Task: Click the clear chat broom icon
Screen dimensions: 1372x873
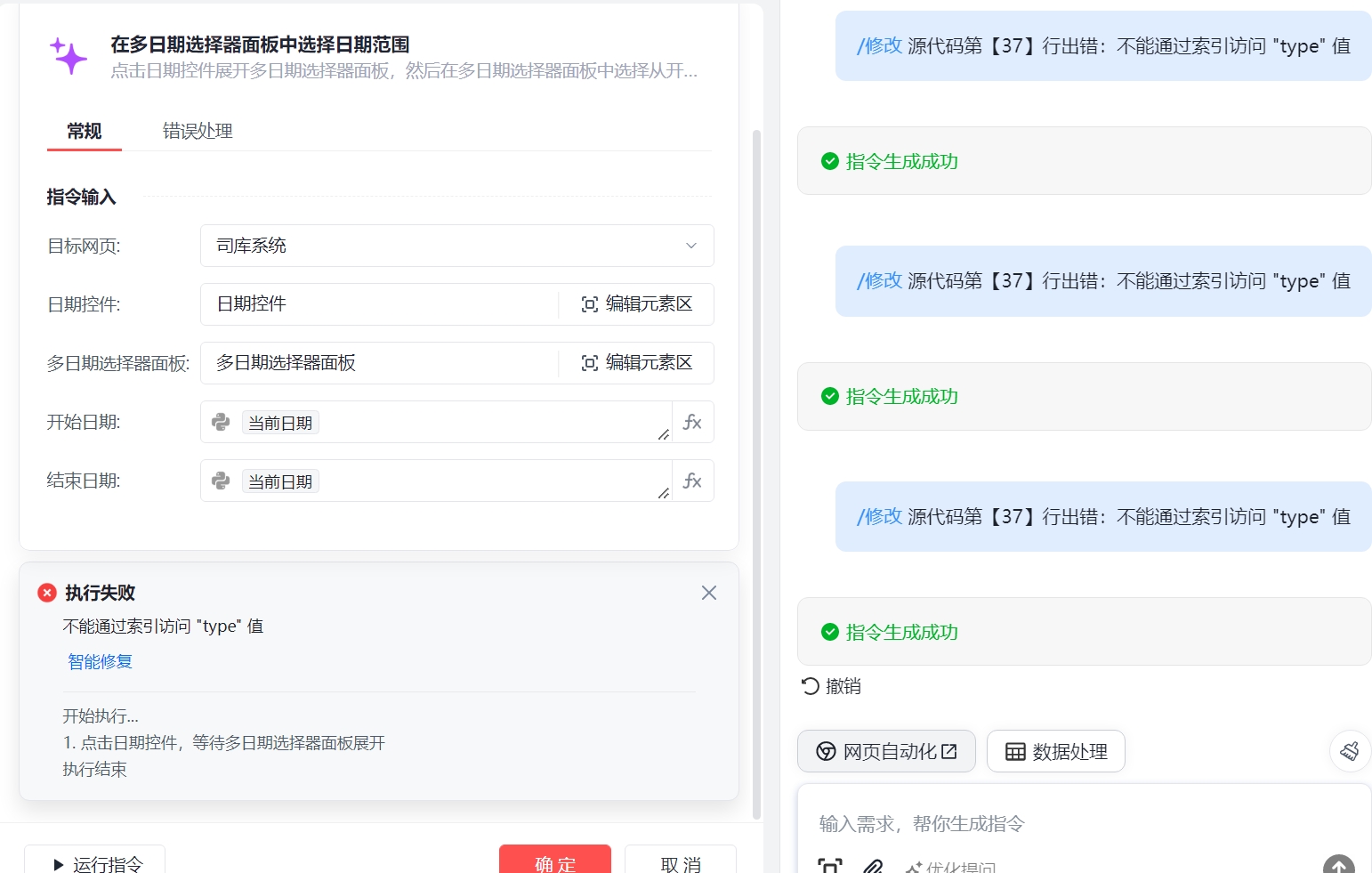Action: (x=1350, y=751)
